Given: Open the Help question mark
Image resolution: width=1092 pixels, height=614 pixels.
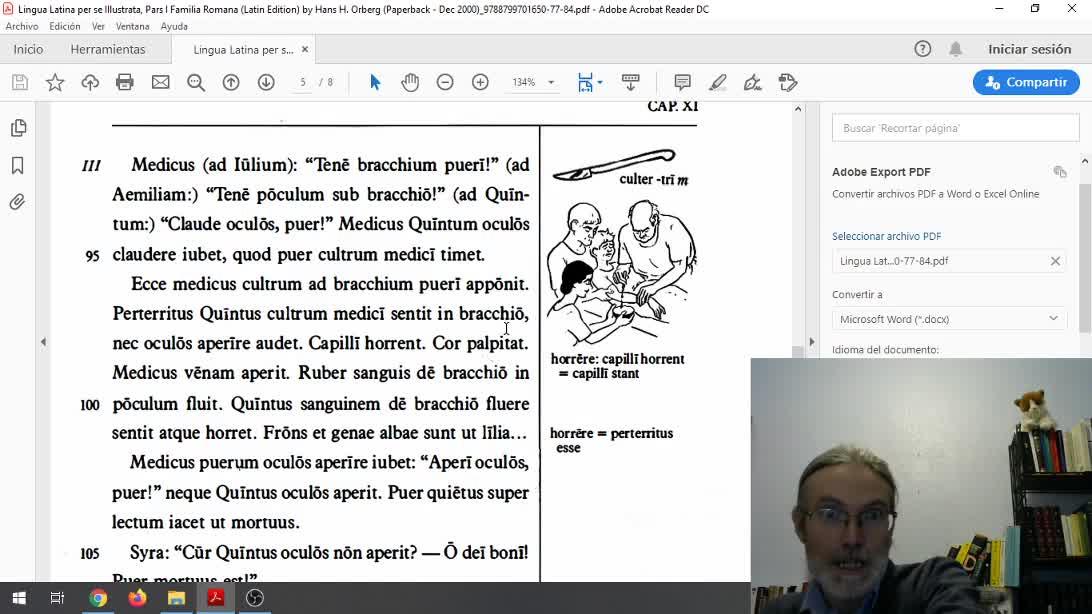Looking at the screenshot, I should click(923, 49).
